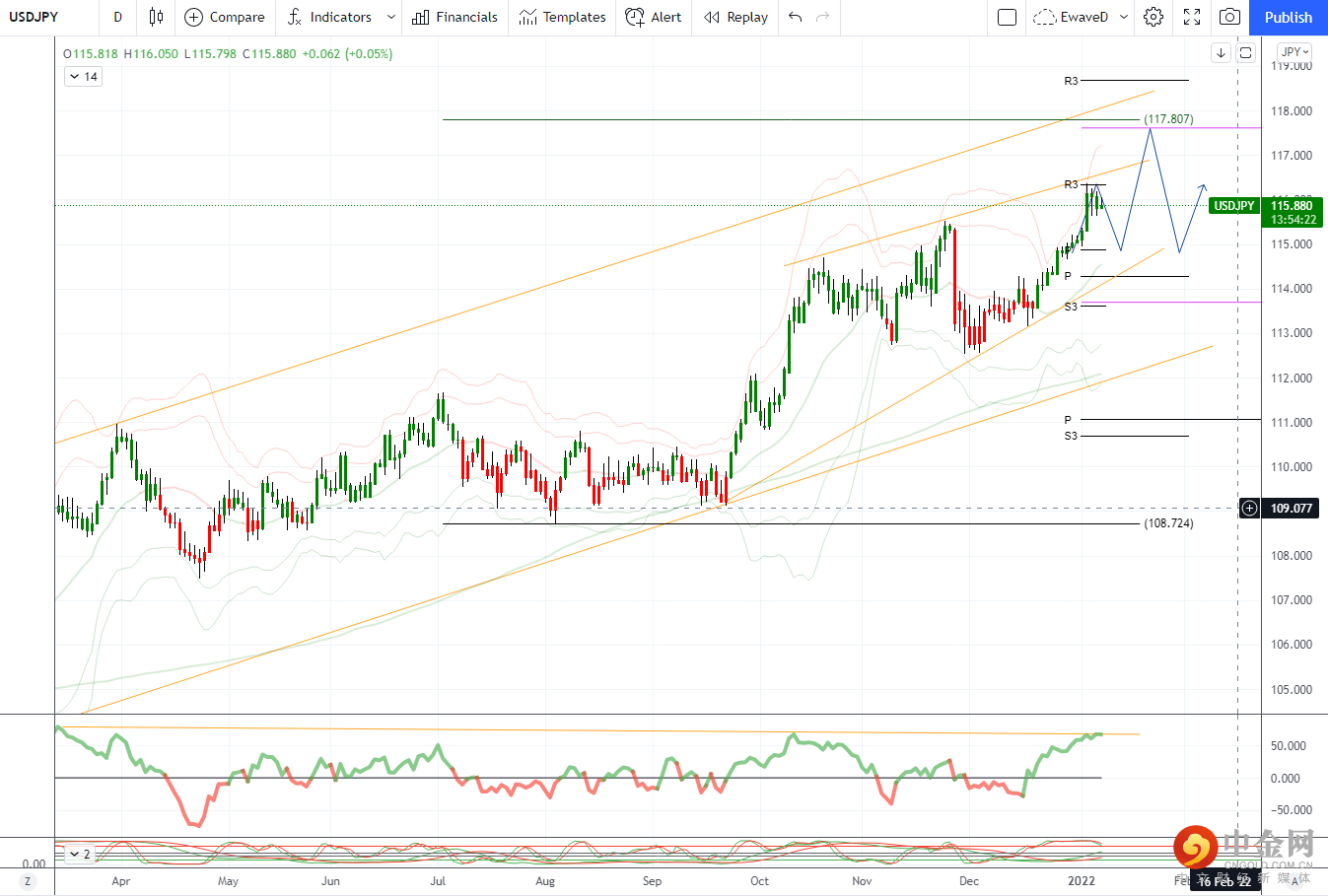The image size is (1328, 896).
Task: Open the Financials panel
Action: pyautogui.click(x=454, y=17)
